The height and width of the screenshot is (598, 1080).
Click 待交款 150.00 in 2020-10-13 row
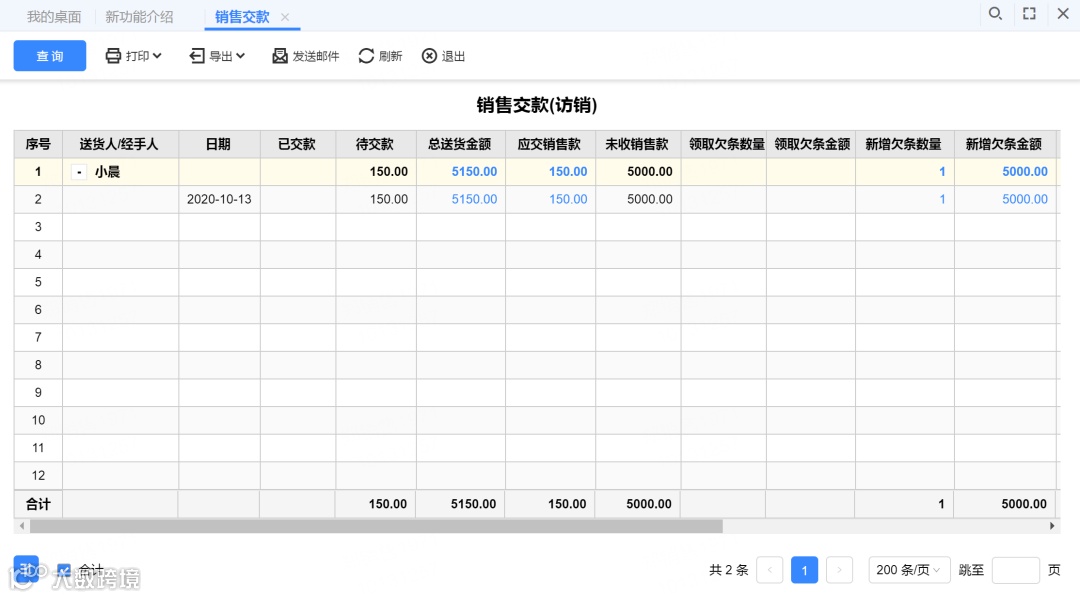[x=388, y=199]
